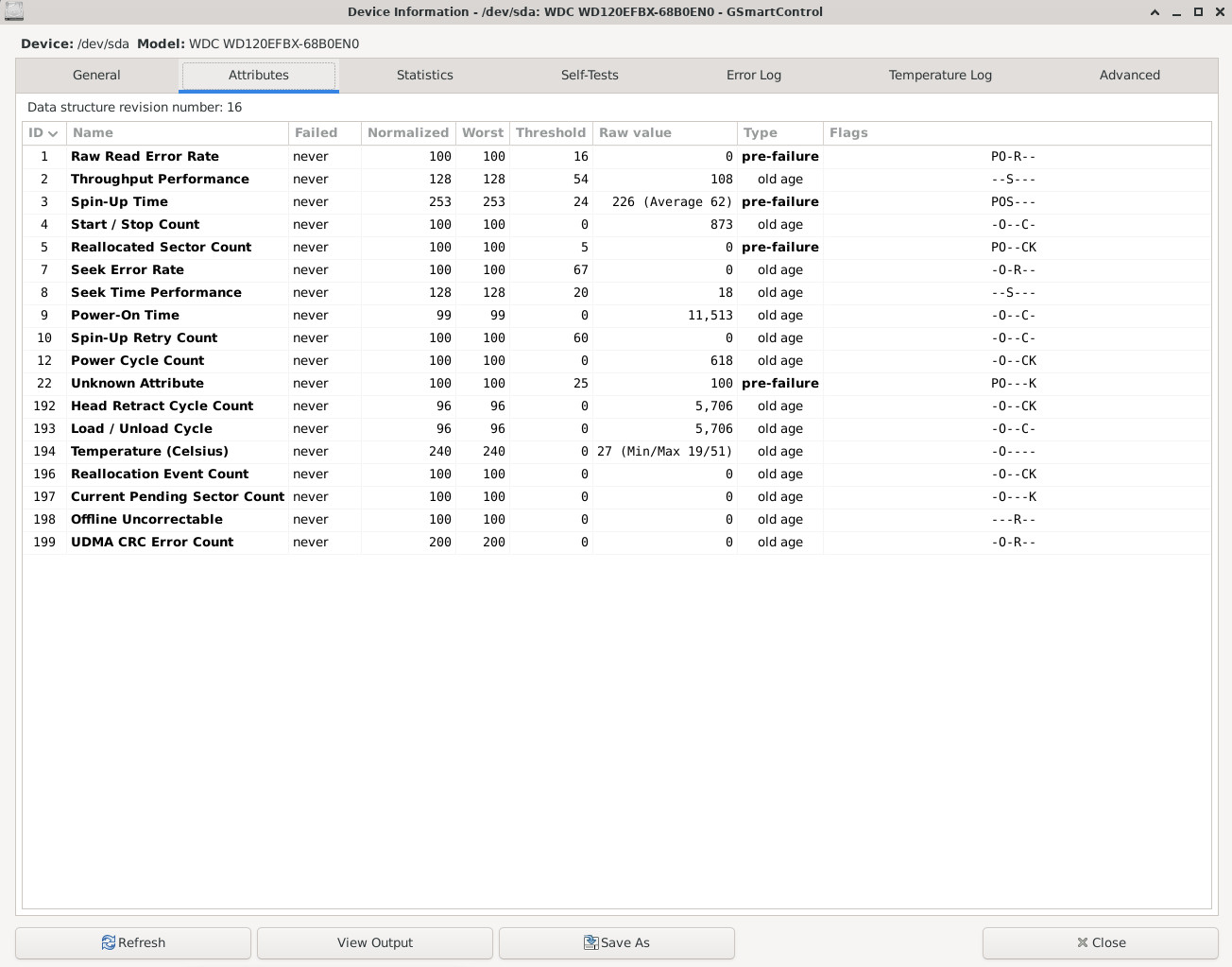Click the GSmartControl window icon in title bar
Viewport: 1232px width, 967px height.
point(13,11)
